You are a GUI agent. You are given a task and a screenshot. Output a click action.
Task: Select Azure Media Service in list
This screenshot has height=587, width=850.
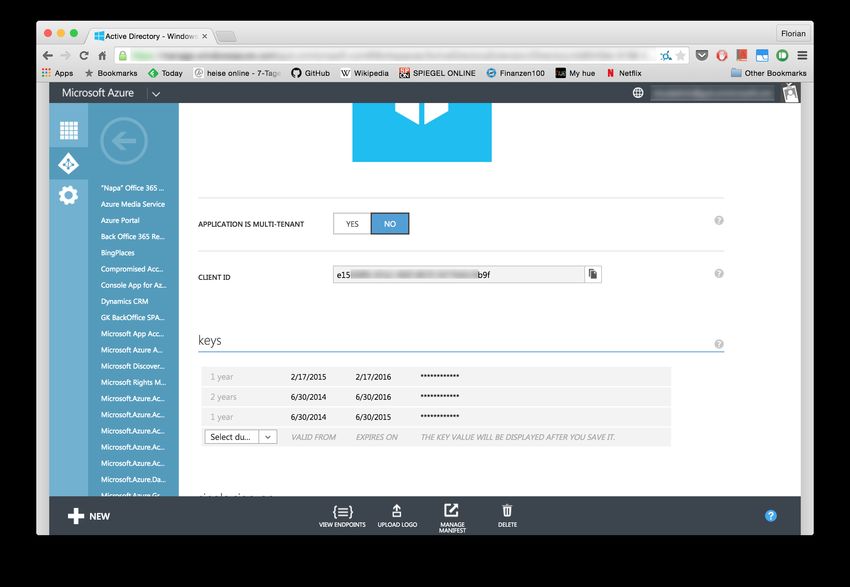133,204
